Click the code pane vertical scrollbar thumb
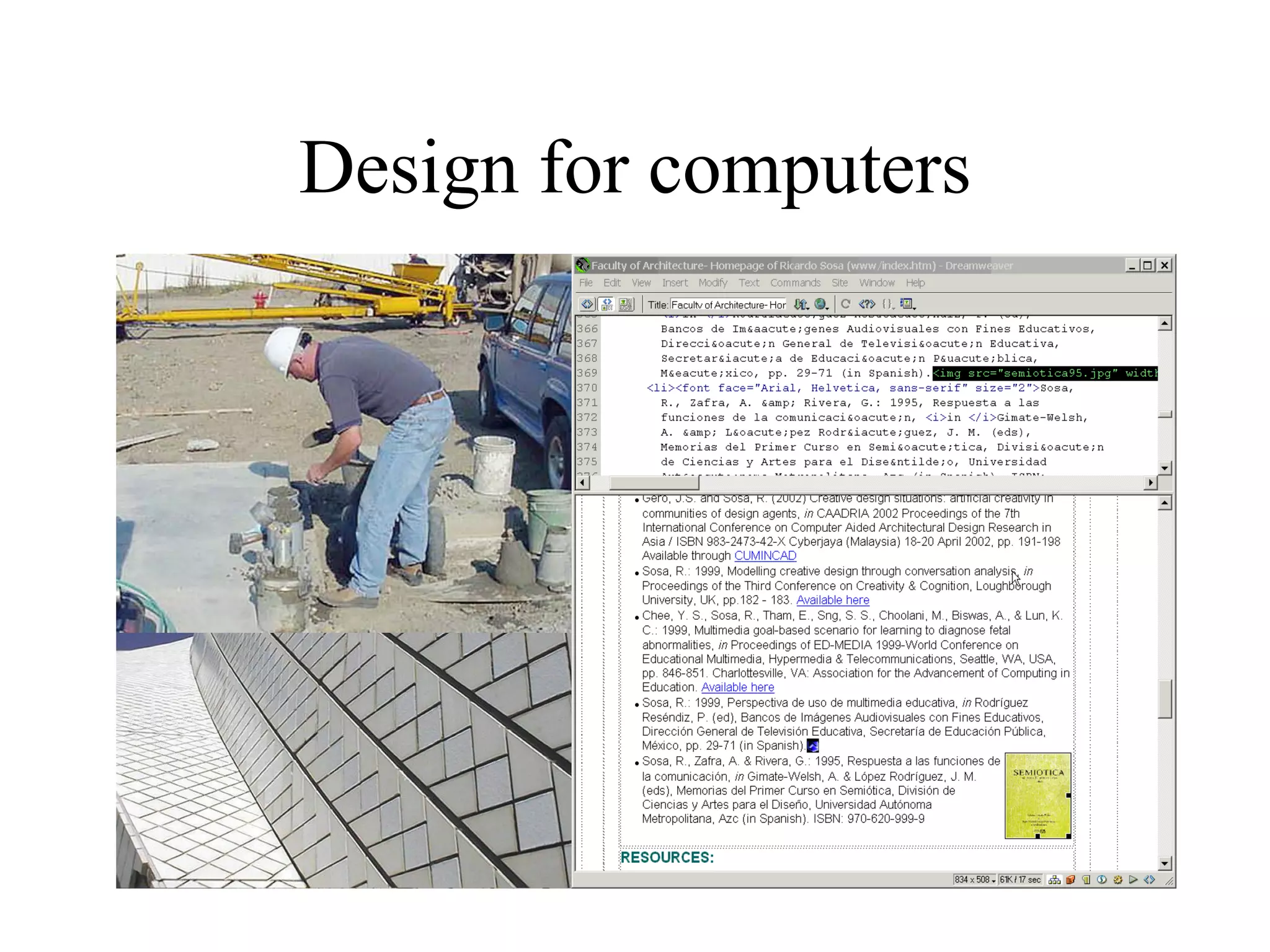Image resolution: width=1270 pixels, height=952 pixels. [x=1165, y=414]
